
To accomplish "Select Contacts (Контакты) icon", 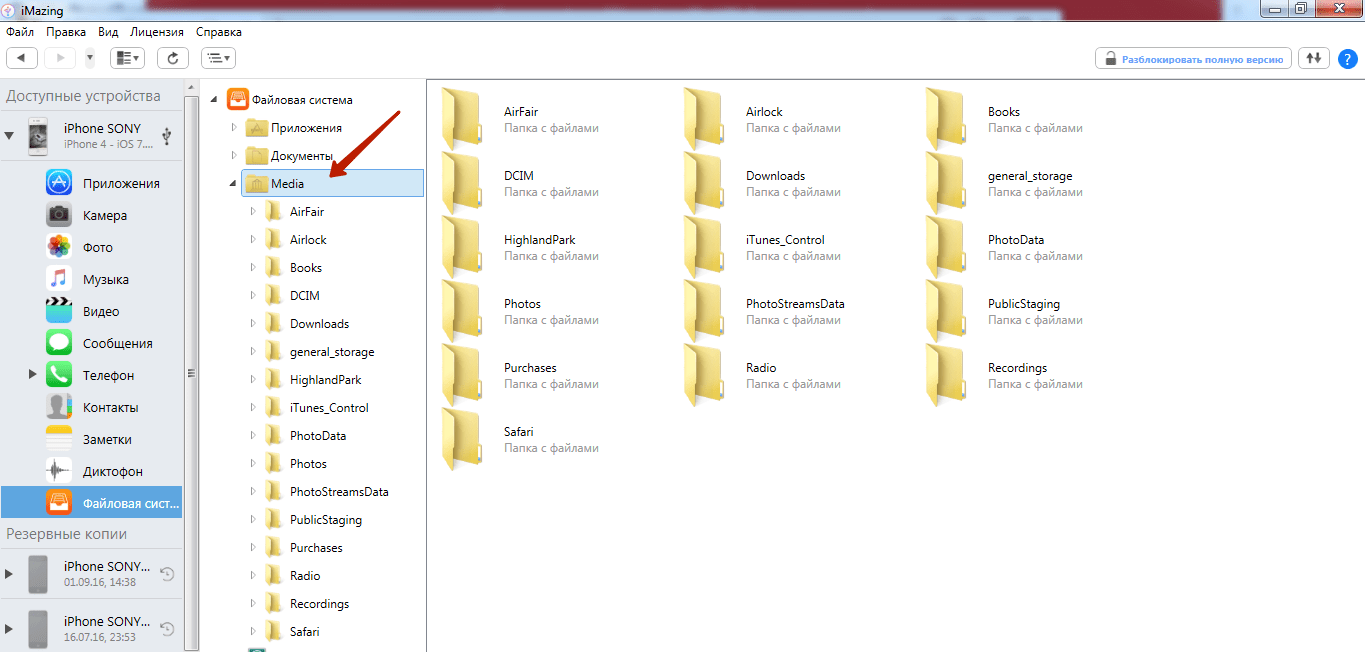I will 59,407.
